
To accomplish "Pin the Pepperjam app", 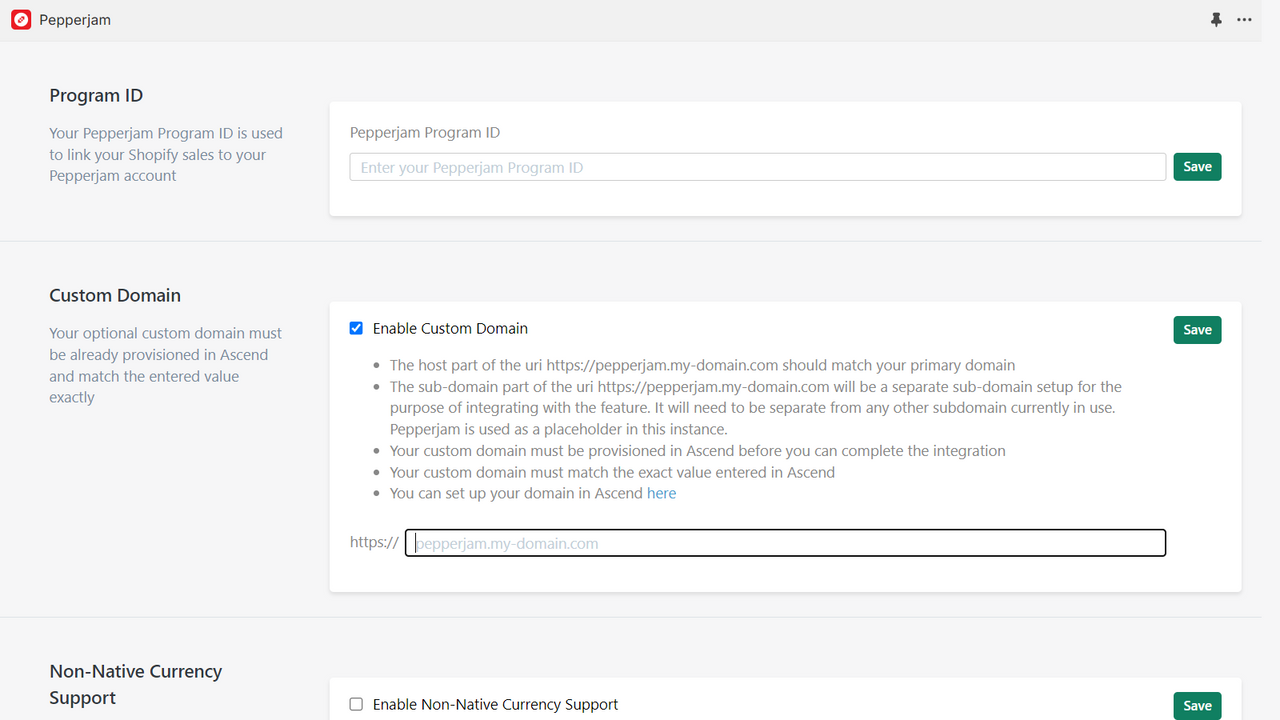I will (1216, 20).
